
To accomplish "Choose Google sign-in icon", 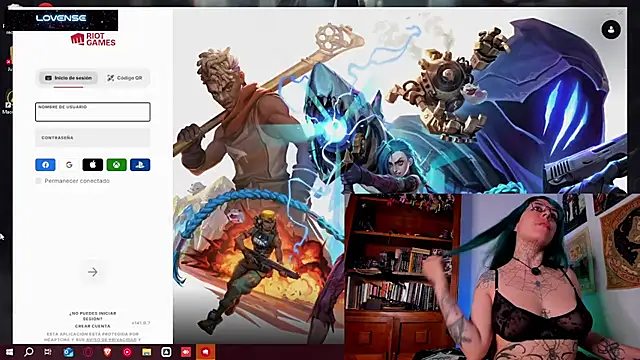I will (69, 165).
